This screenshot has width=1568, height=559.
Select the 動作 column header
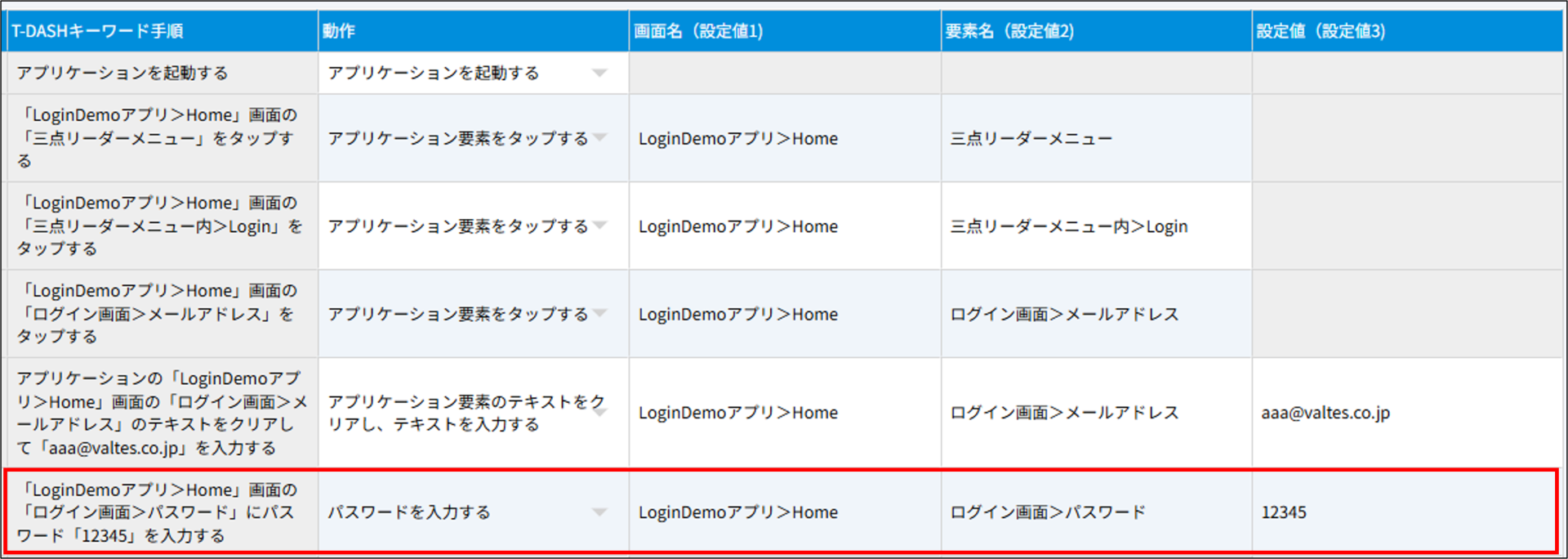pyautogui.click(x=339, y=31)
